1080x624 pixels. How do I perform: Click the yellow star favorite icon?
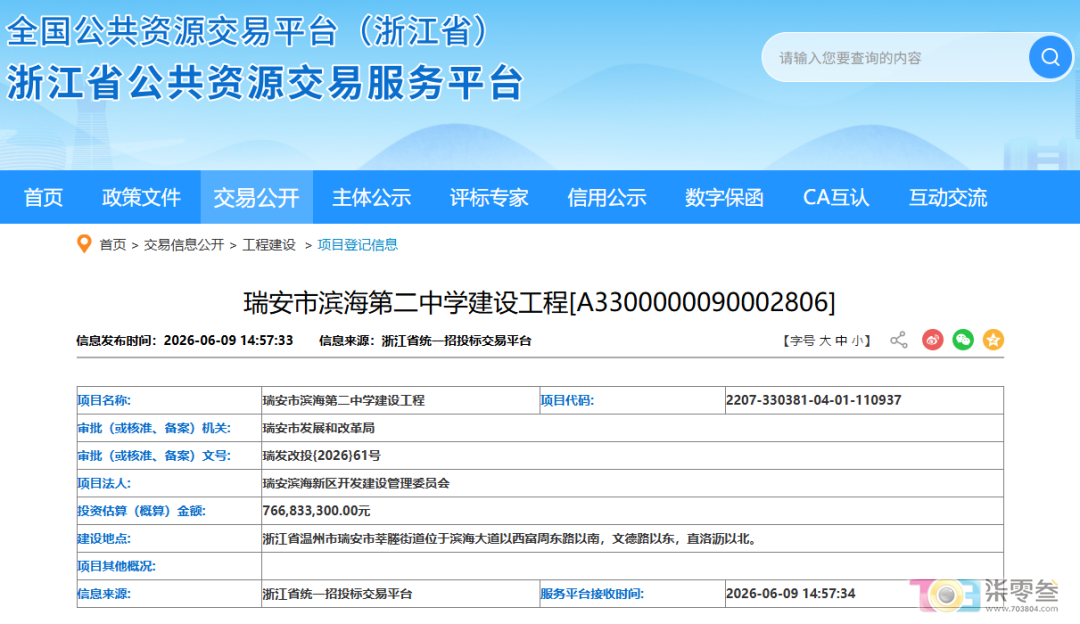993,340
